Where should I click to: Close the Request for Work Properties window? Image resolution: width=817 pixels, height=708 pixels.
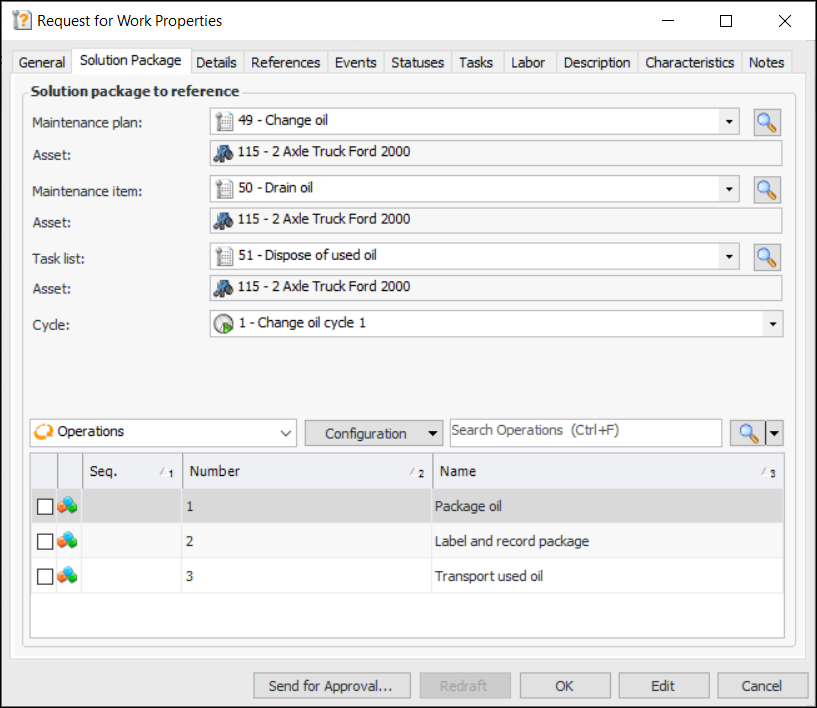pos(785,21)
